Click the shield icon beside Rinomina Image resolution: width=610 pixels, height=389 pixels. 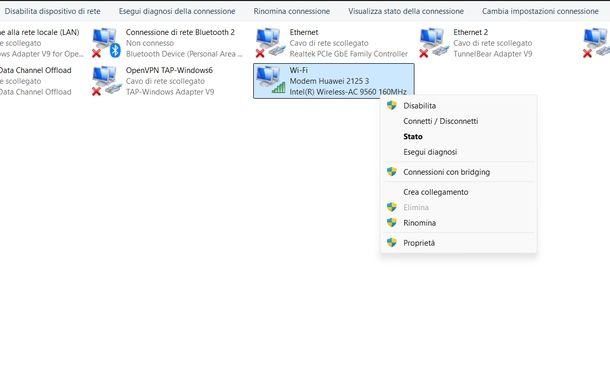(x=392, y=223)
